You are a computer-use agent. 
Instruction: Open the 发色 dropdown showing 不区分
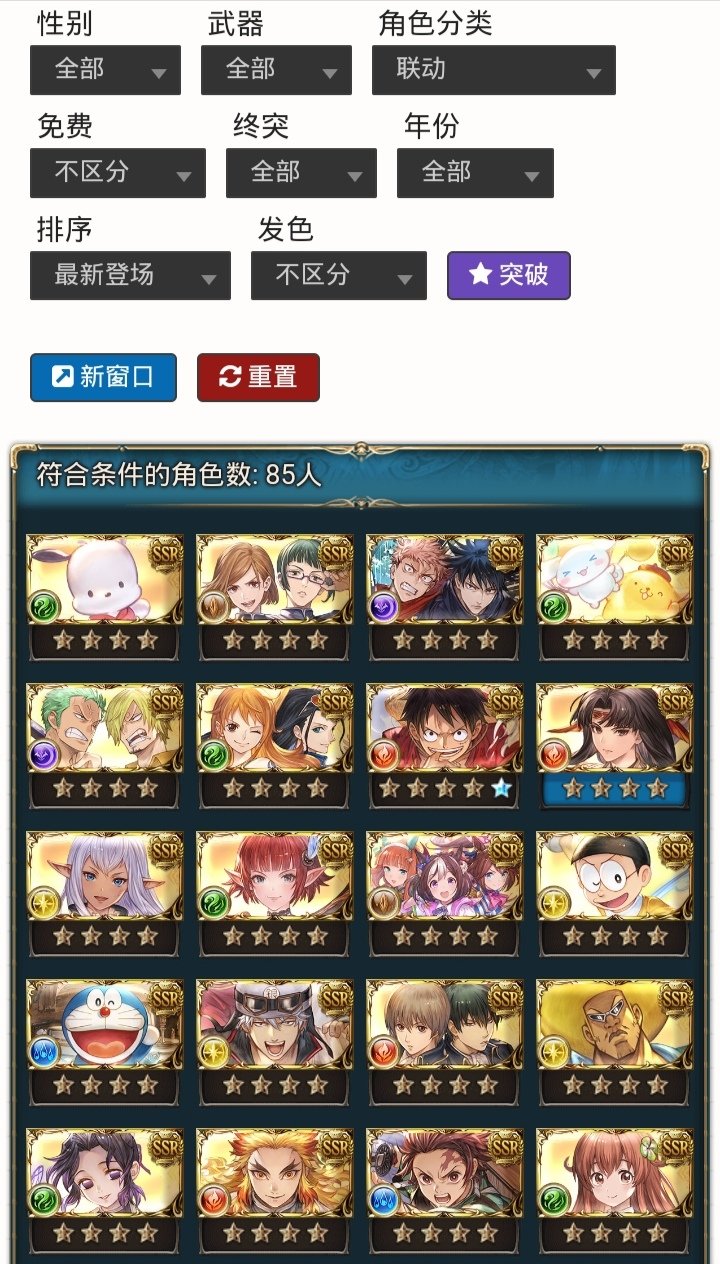tap(339, 275)
